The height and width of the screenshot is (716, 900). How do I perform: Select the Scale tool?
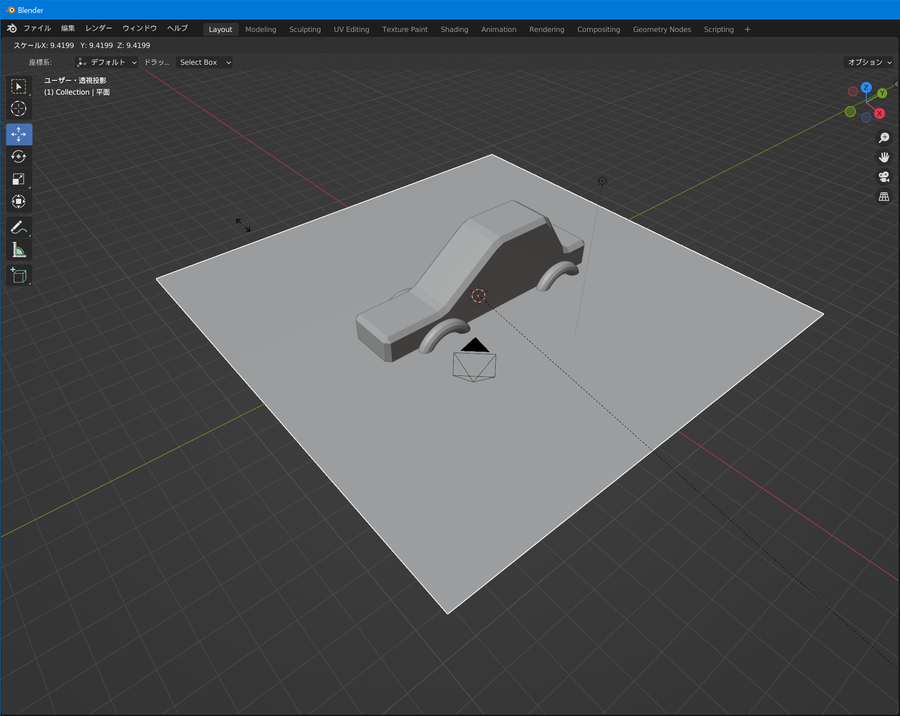pos(19,179)
